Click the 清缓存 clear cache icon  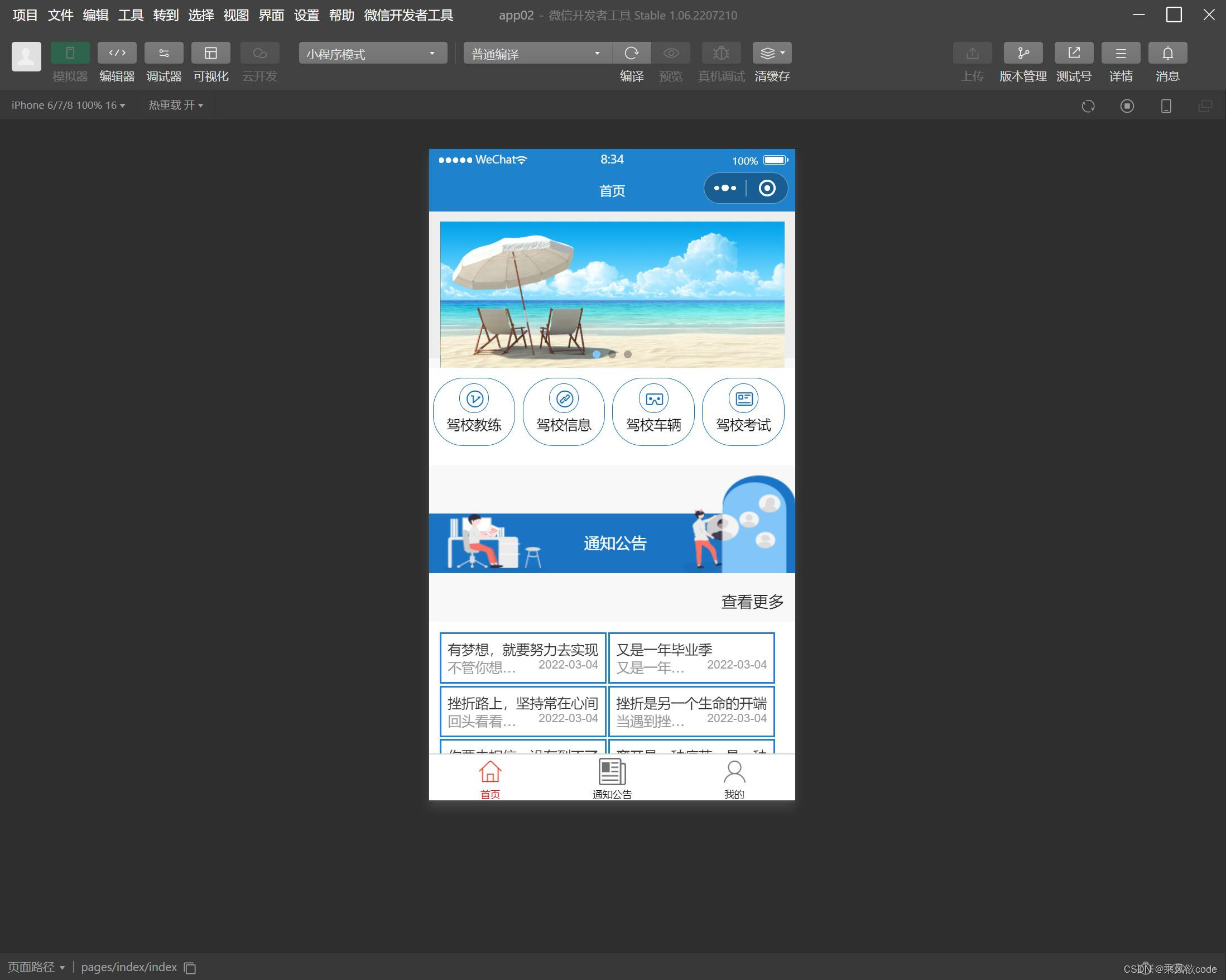(x=768, y=53)
